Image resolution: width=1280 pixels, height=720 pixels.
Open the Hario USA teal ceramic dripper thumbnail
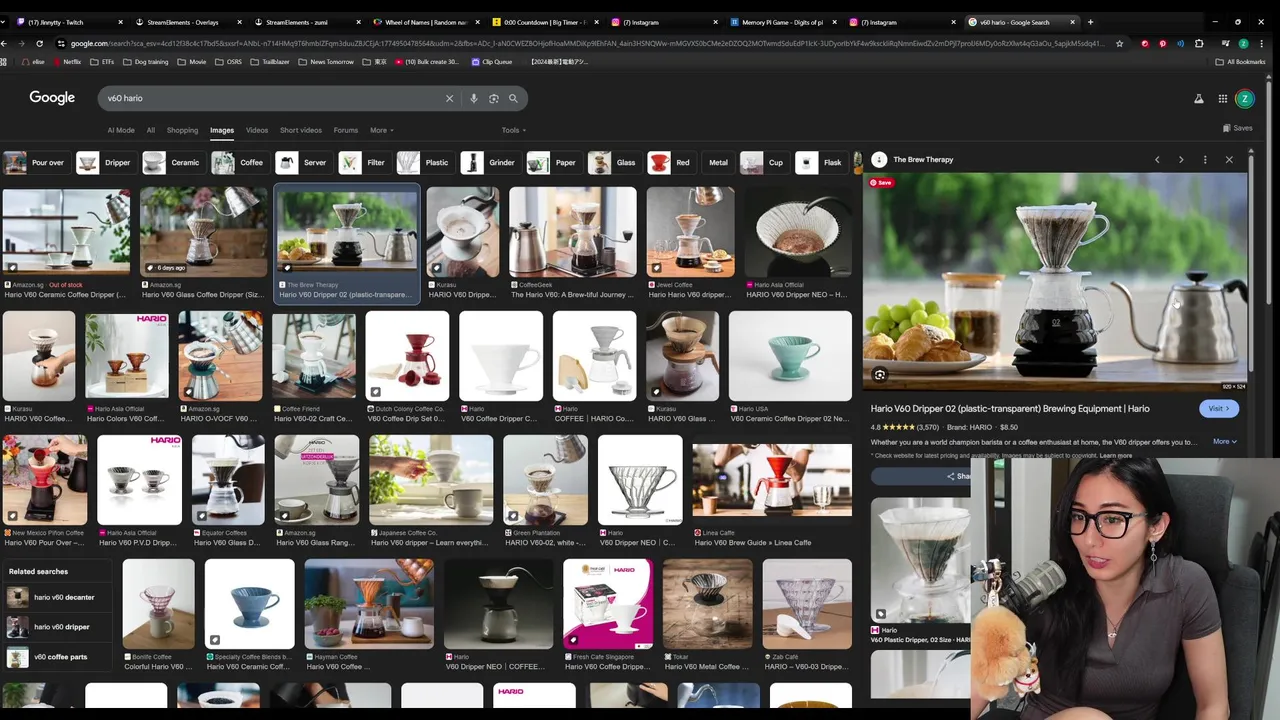[790, 356]
